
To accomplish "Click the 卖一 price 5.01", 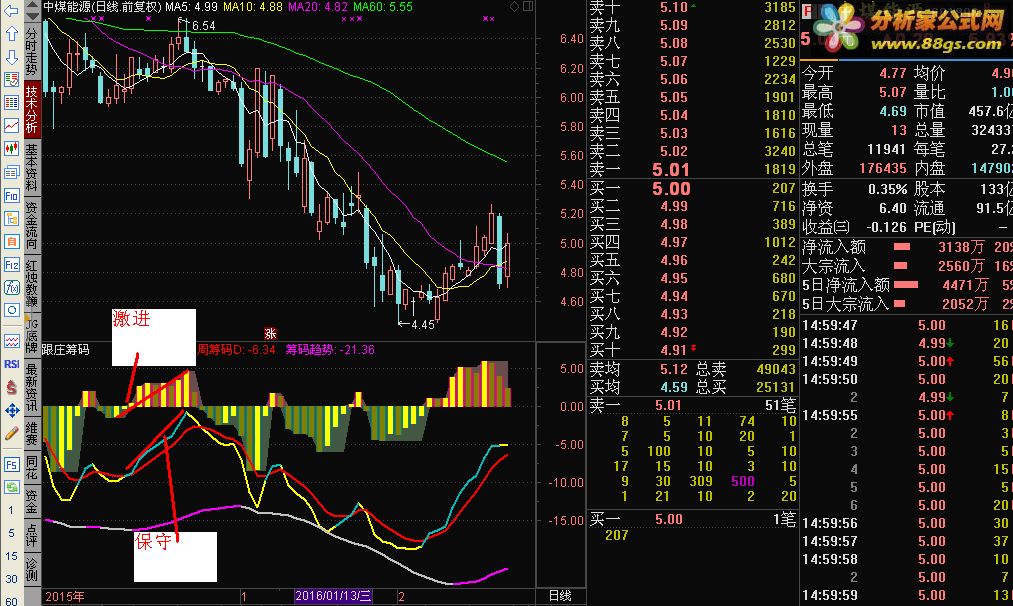I will [671, 170].
